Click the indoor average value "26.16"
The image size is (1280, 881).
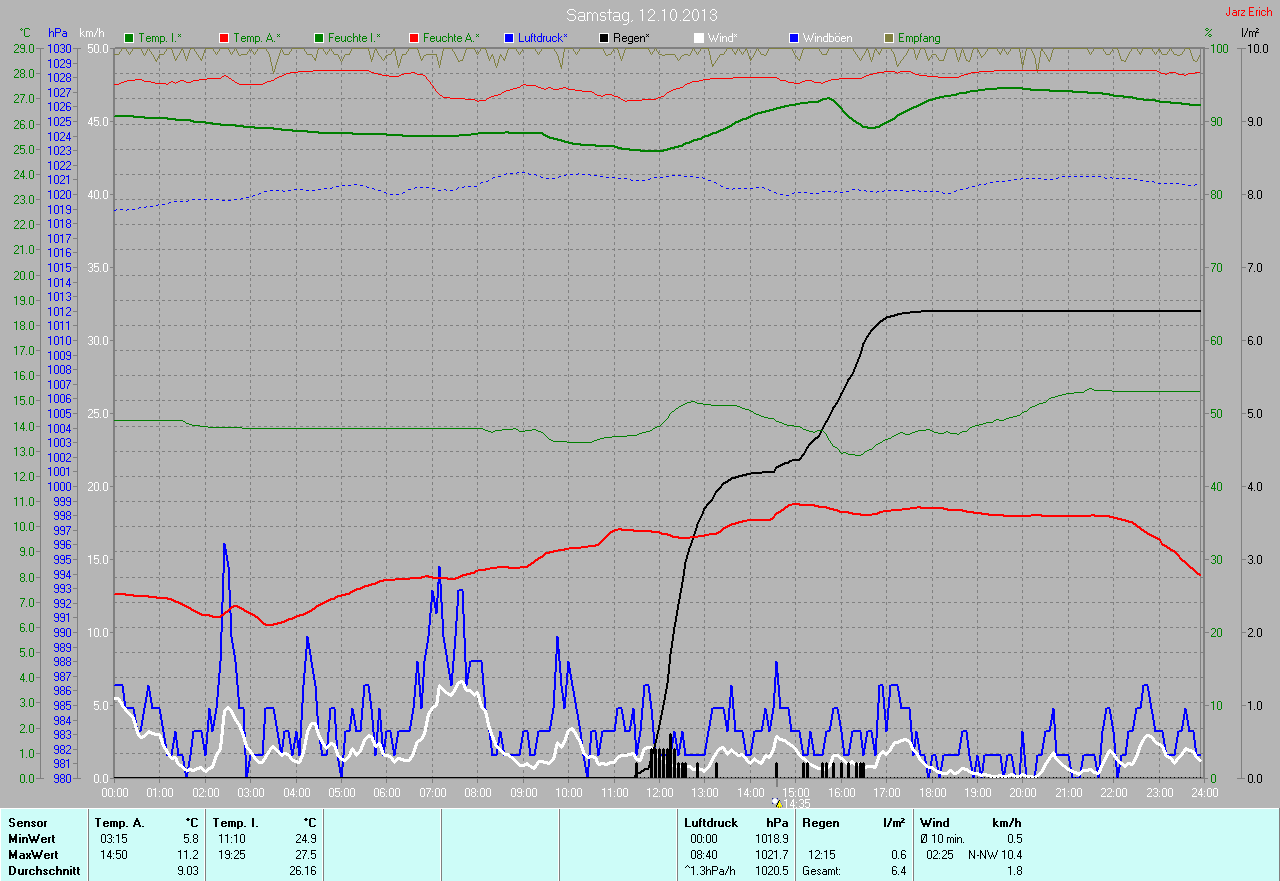tap(302, 871)
